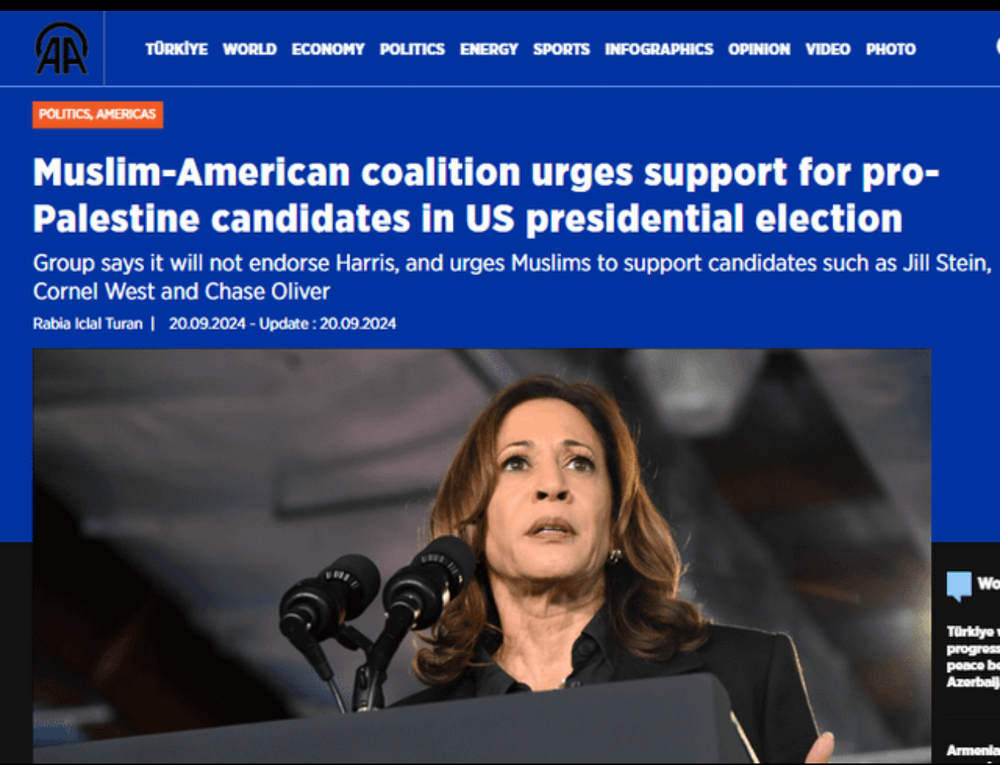Click author name Rabia Iclal Turan

87,324
